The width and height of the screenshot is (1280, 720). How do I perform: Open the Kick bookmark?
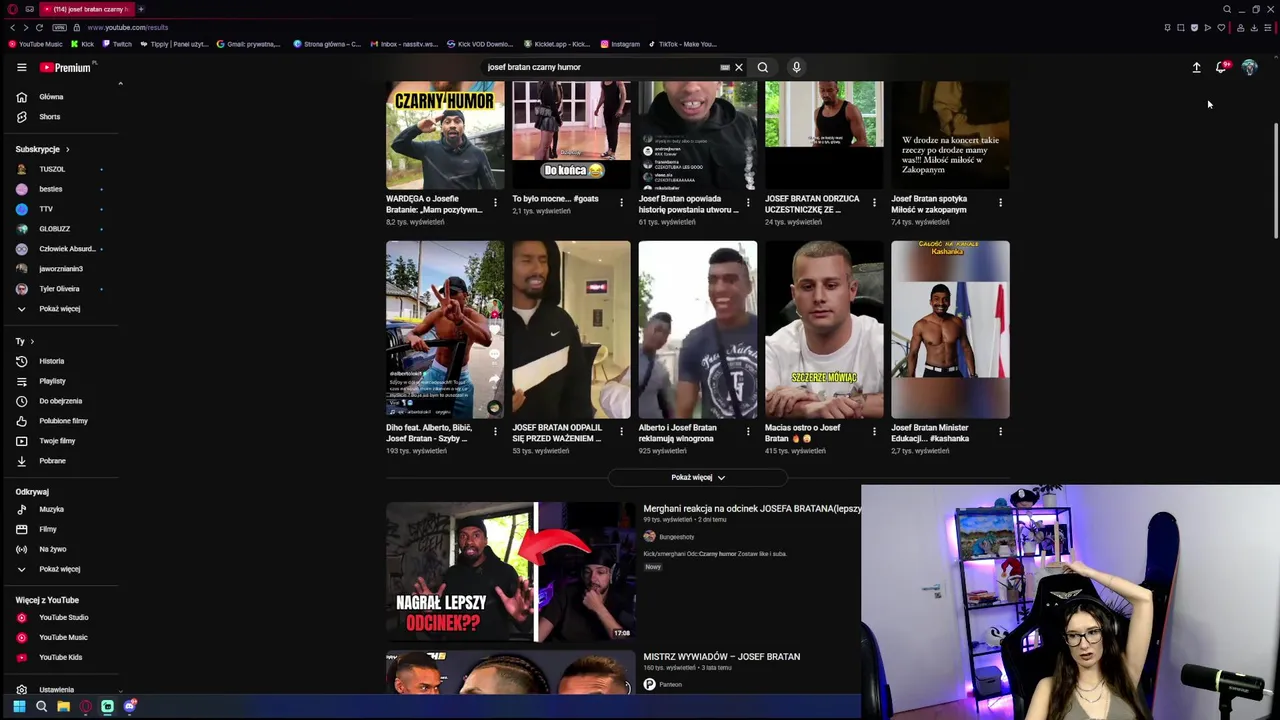tap(83, 44)
